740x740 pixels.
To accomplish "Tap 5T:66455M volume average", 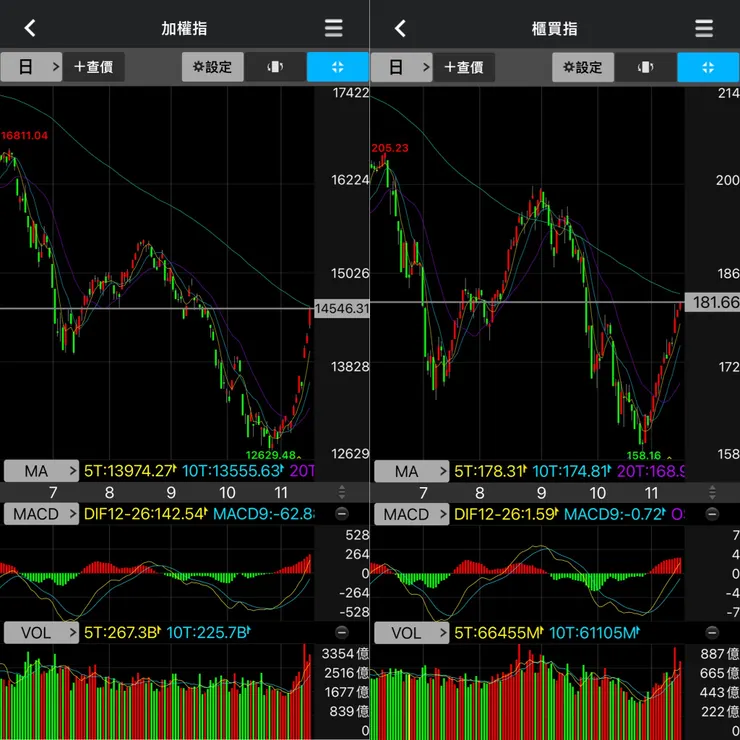I will click(x=499, y=632).
